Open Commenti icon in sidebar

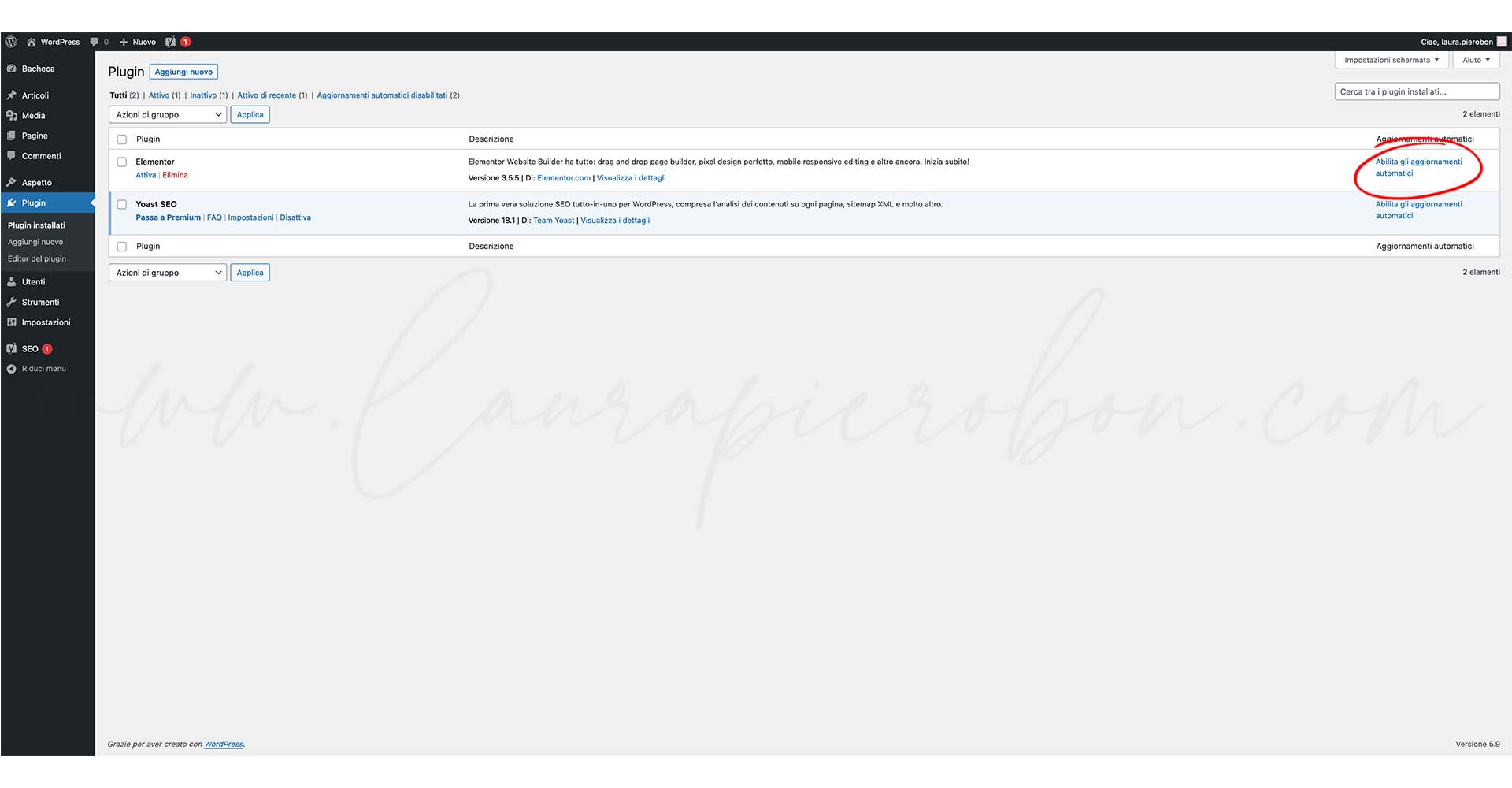coord(12,156)
